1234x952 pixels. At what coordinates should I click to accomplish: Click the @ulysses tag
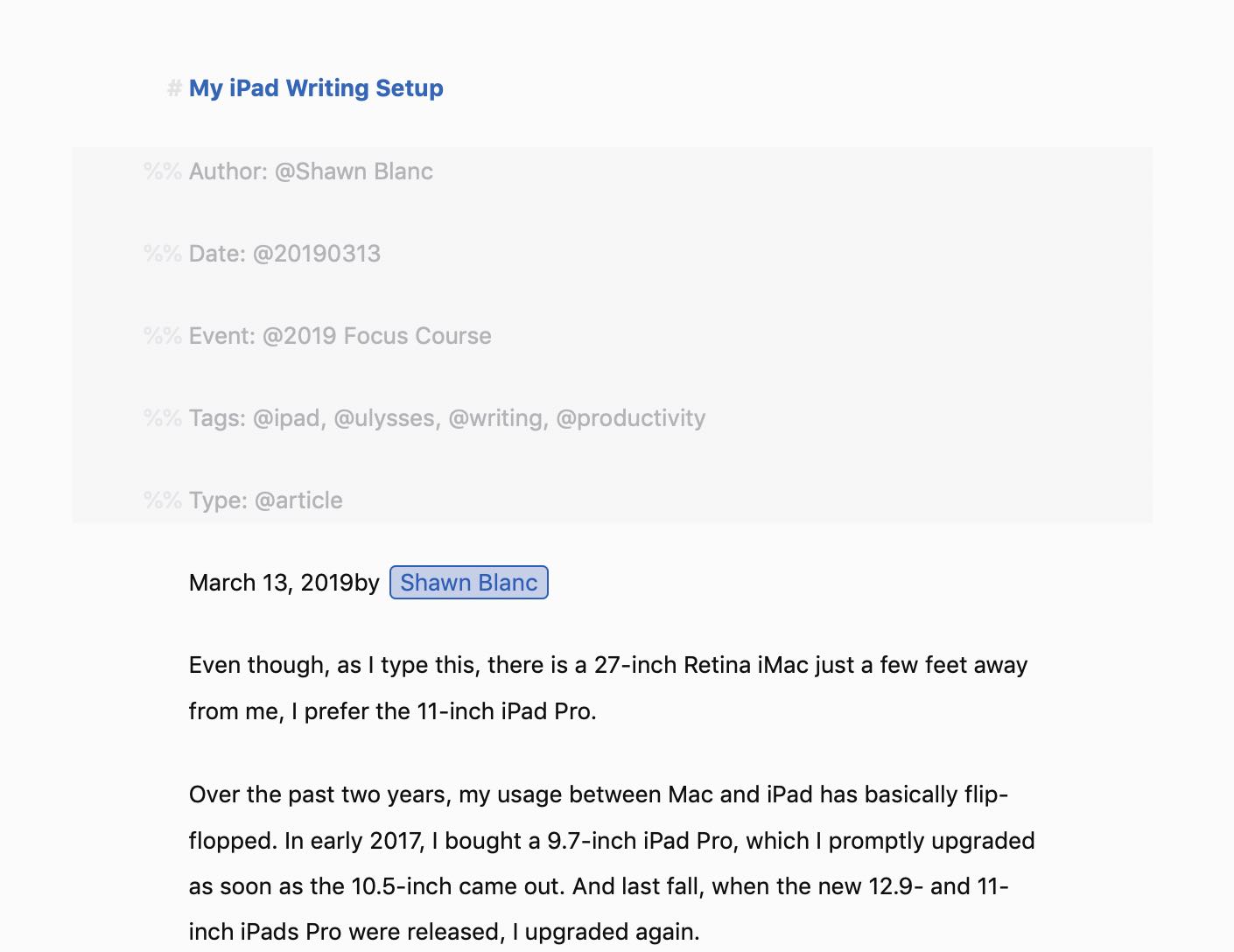click(384, 418)
